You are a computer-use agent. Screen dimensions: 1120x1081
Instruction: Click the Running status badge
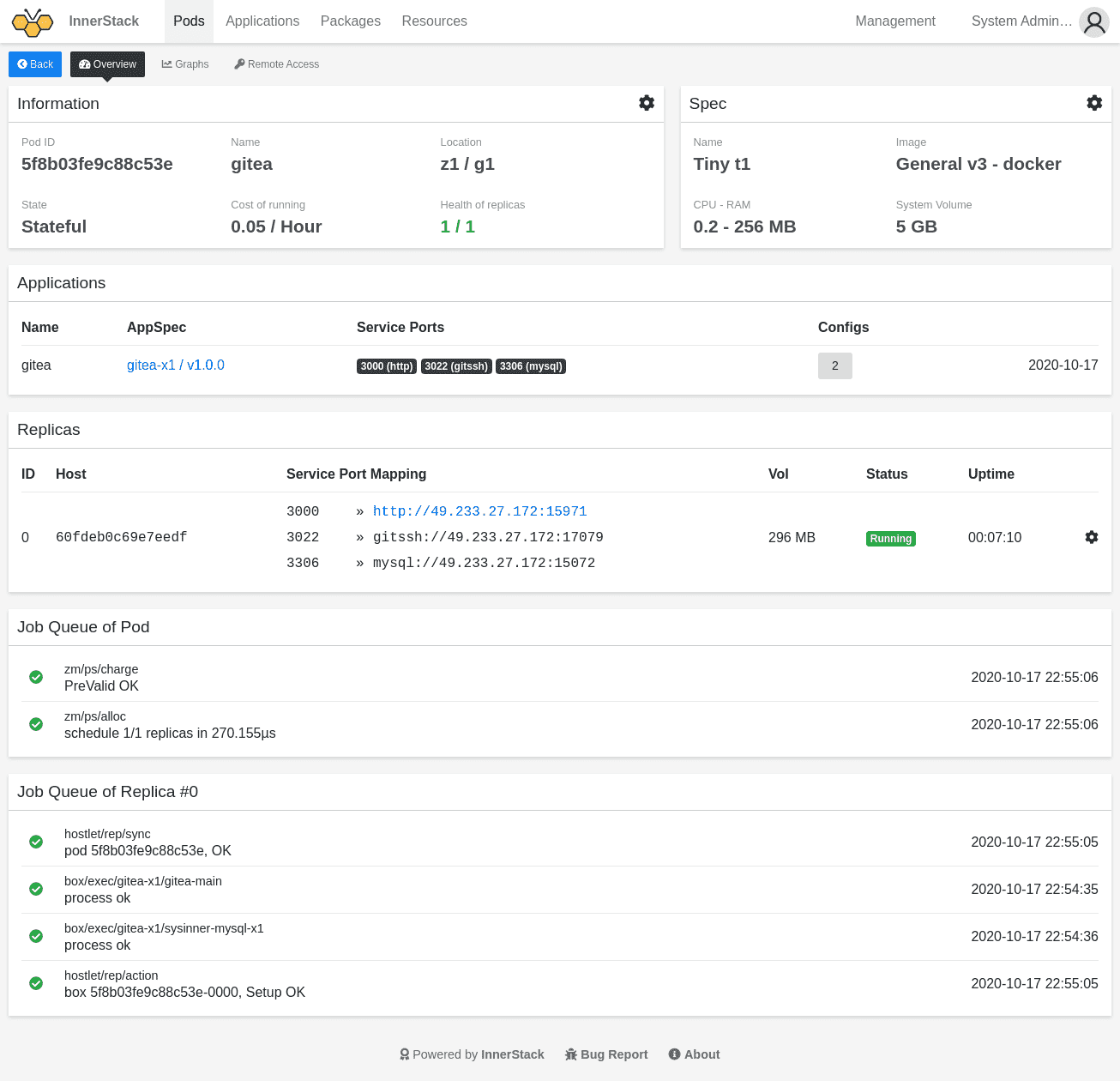tap(891, 539)
